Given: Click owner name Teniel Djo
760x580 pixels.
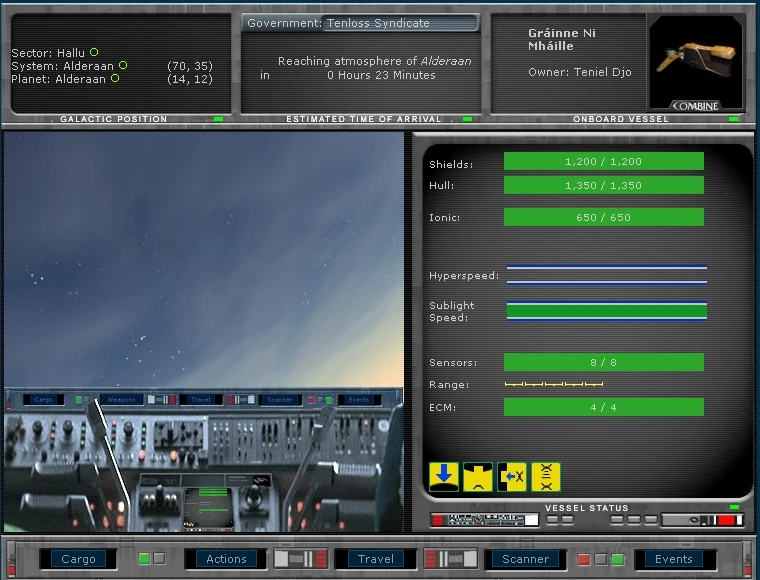Looking at the screenshot, I should pyautogui.click(x=602, y=72).
